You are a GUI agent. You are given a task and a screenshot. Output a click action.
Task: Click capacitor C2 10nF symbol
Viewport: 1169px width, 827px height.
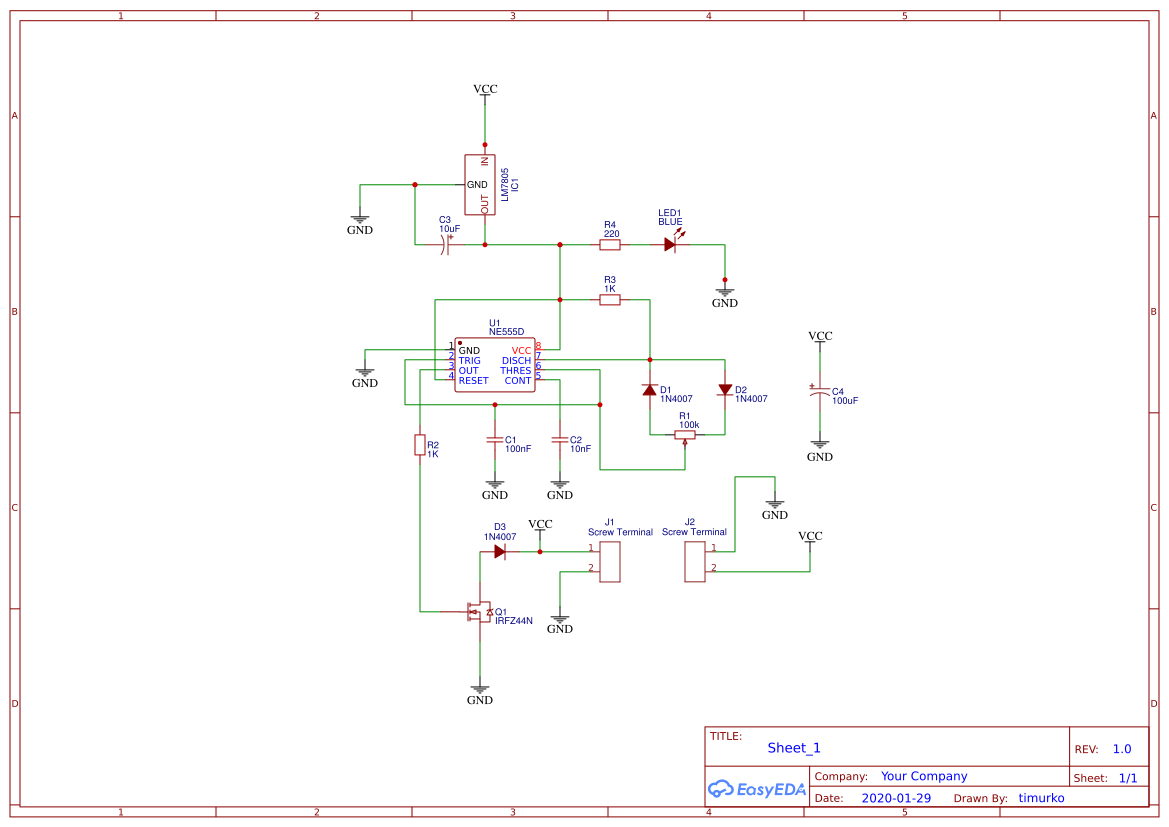[560, 441]
